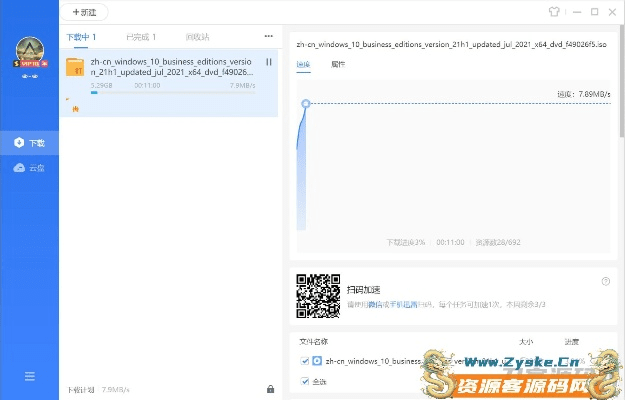Click the lock icon at list bottom
The width and height of the screenshot is (625, 400).
(271, 389)
